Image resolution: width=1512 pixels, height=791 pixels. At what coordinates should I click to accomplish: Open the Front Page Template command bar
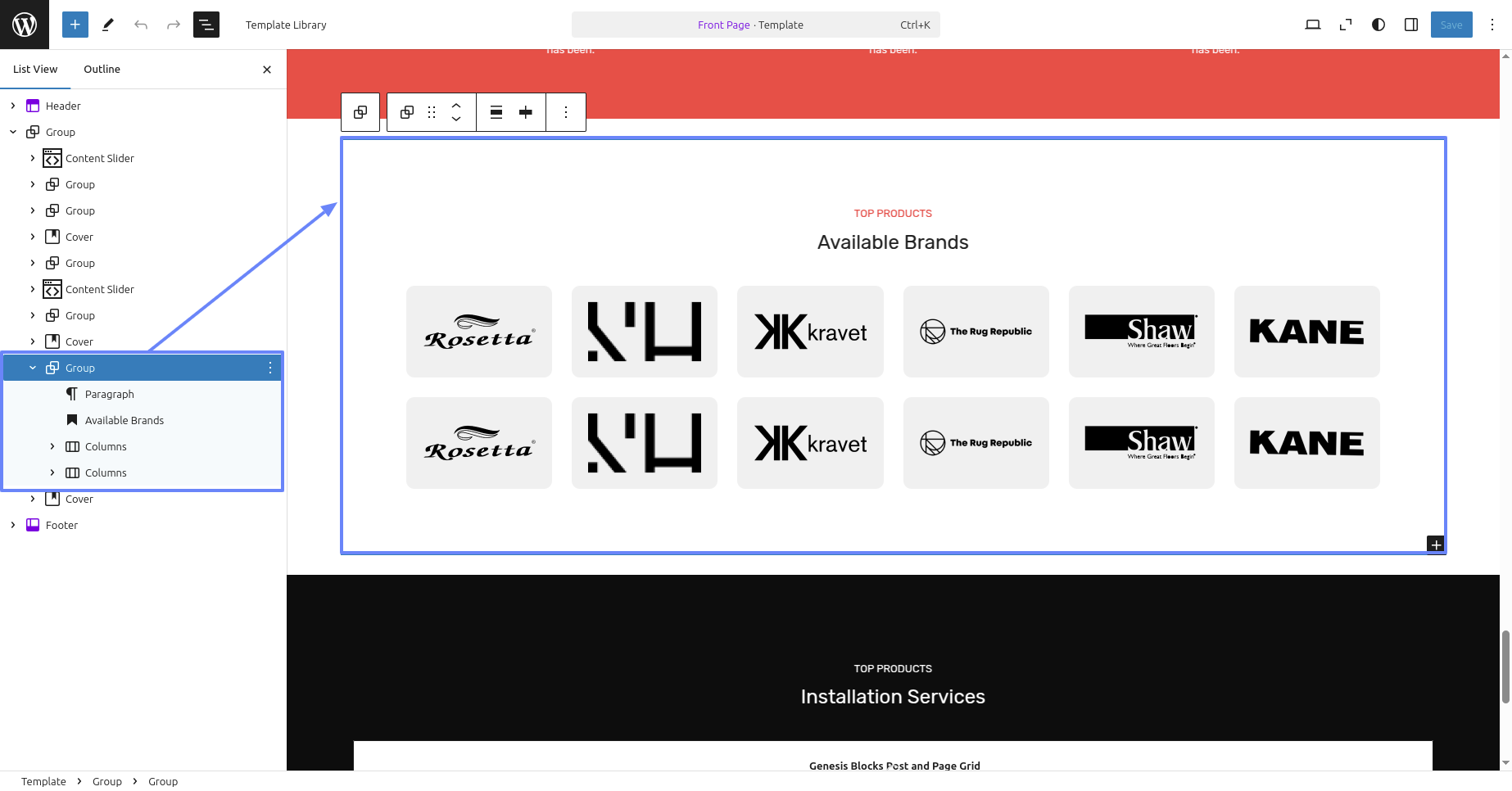click(x=755, y=25)
